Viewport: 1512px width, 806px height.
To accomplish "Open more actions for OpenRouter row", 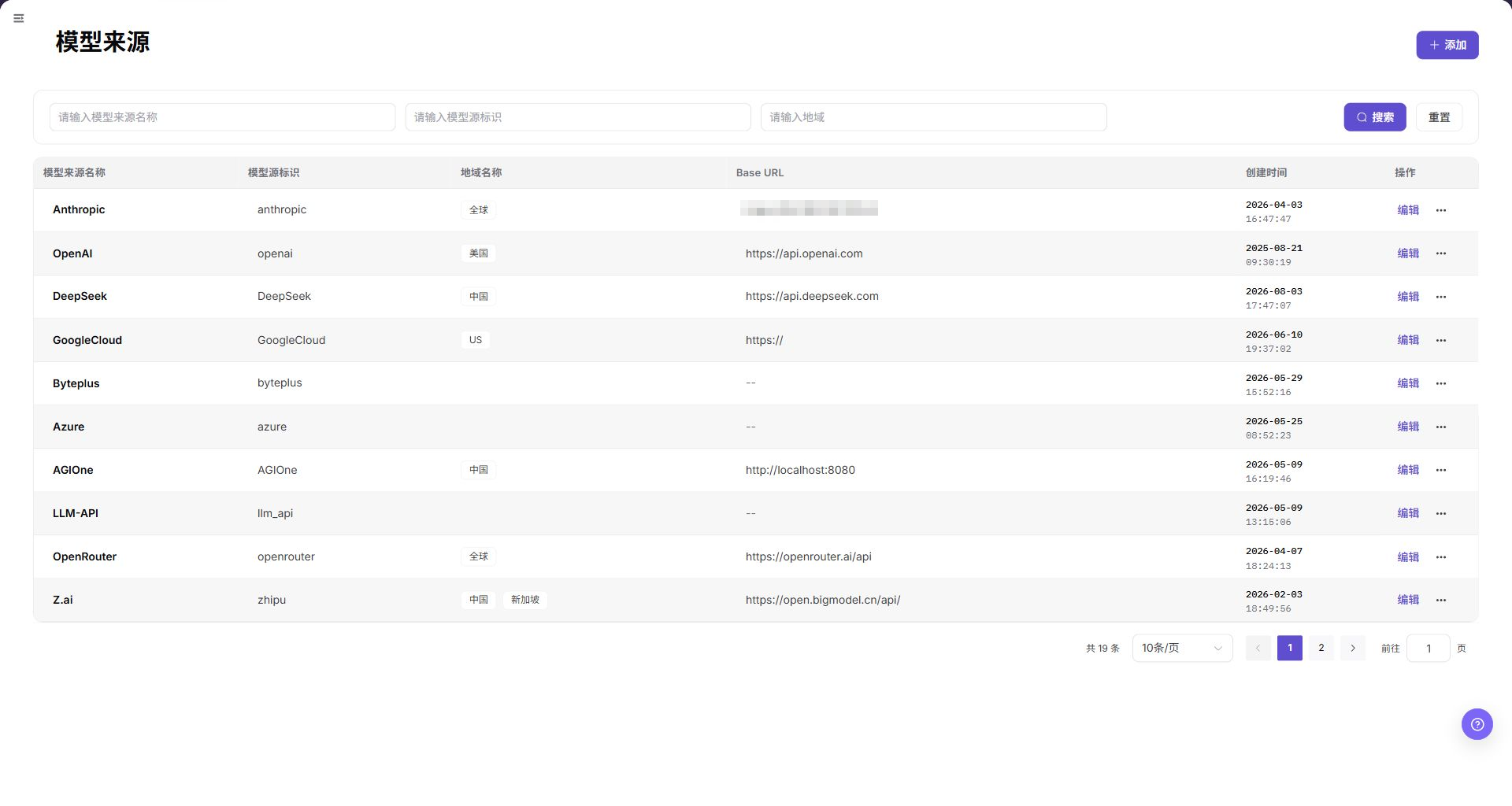I will pos(1440,557).
